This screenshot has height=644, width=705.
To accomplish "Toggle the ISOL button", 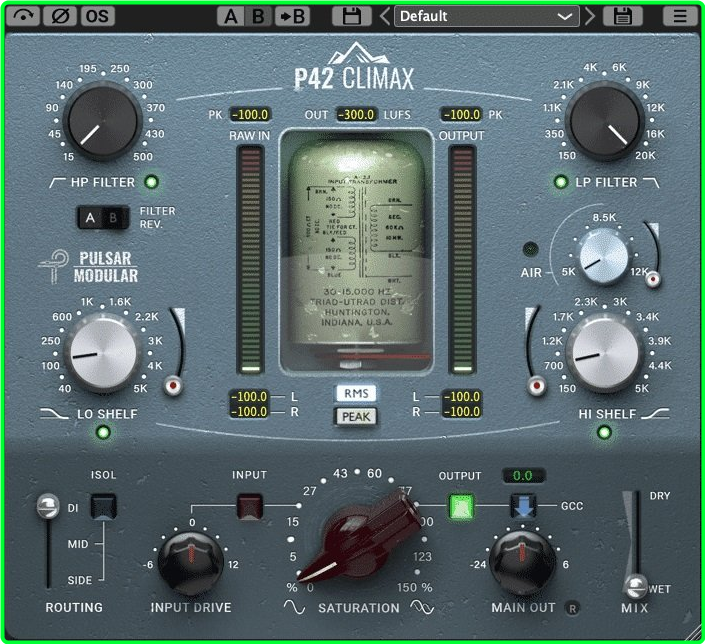I will 104,506.
